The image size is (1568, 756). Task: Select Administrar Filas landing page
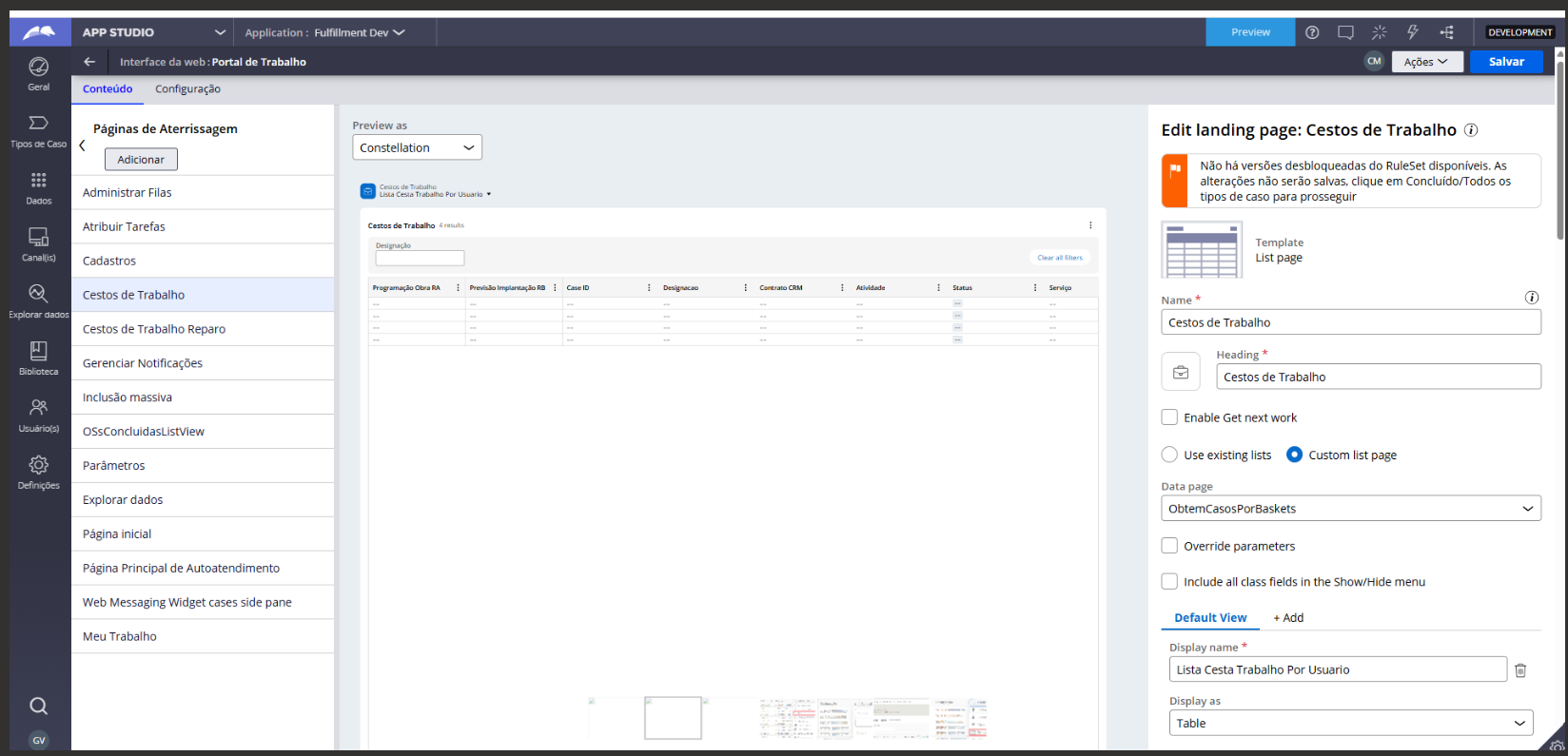click(203, 192)
